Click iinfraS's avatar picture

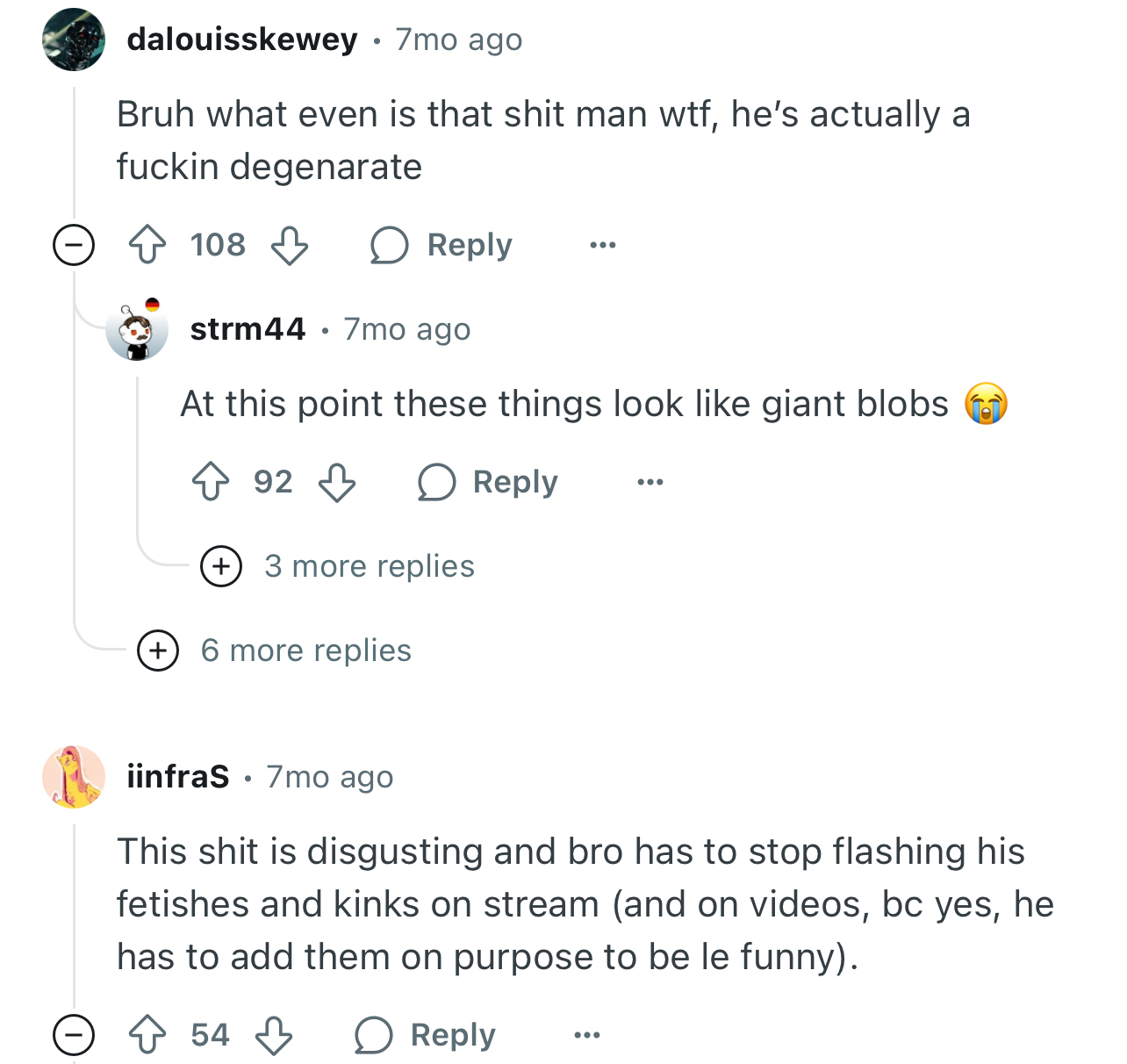[x=74, y=777]
